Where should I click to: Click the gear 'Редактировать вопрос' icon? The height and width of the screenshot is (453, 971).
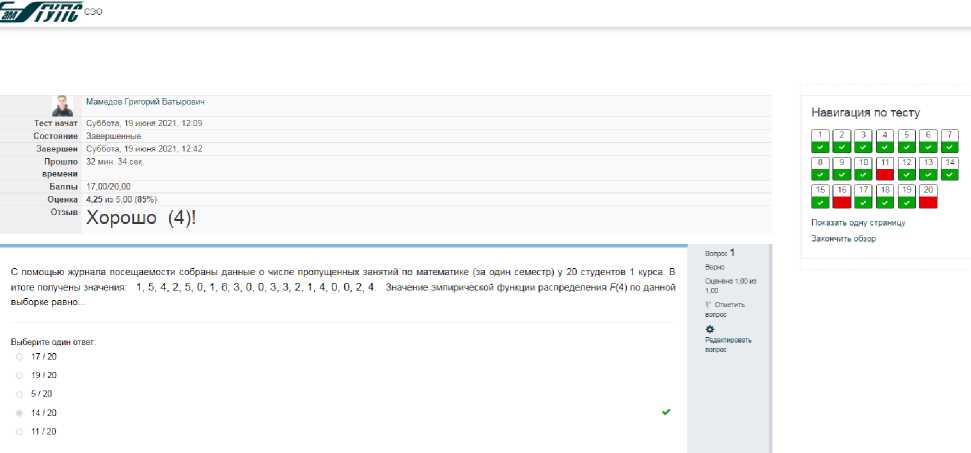[x=710, y=330]
